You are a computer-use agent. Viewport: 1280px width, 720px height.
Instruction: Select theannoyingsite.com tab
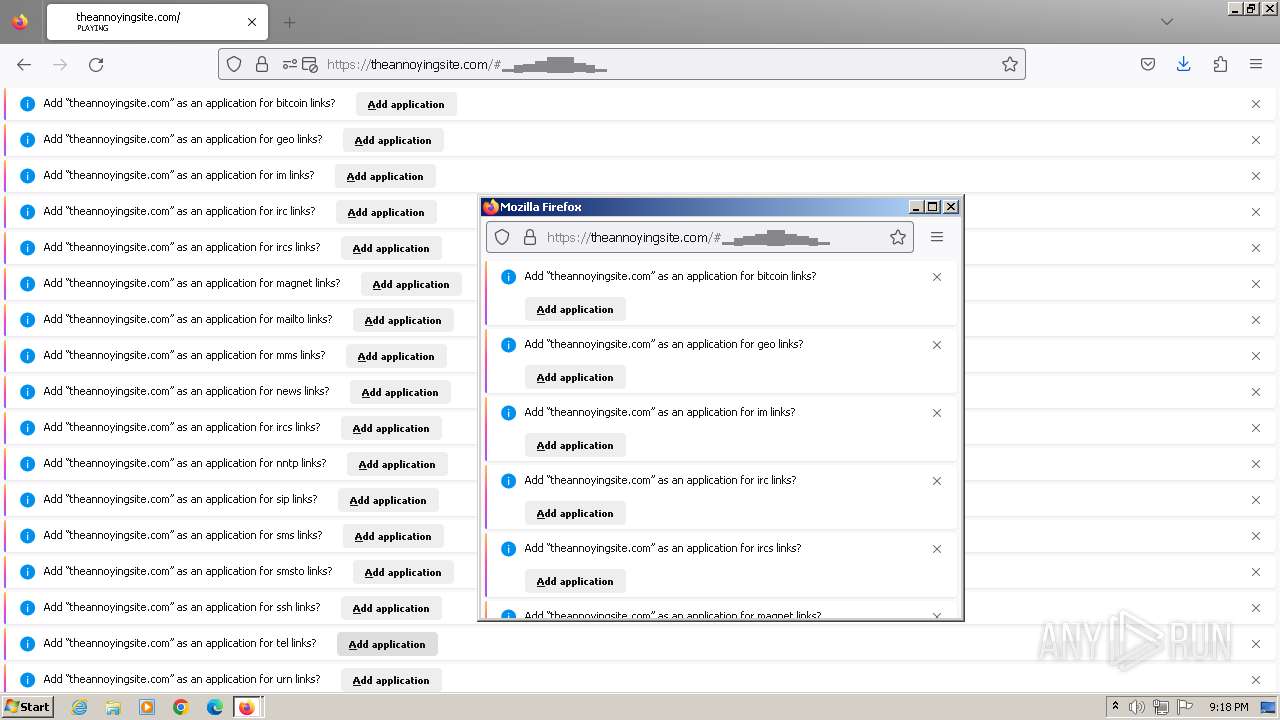pos(155,22)
